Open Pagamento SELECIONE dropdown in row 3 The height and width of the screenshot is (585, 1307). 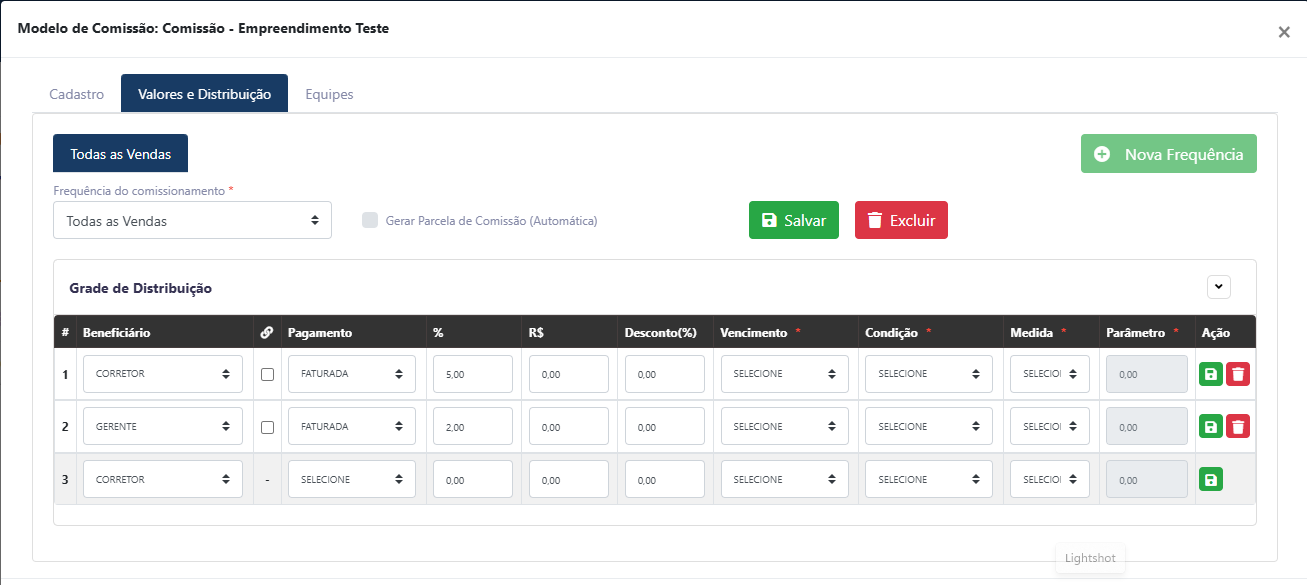pyautogui.click(x=352, y=479)
